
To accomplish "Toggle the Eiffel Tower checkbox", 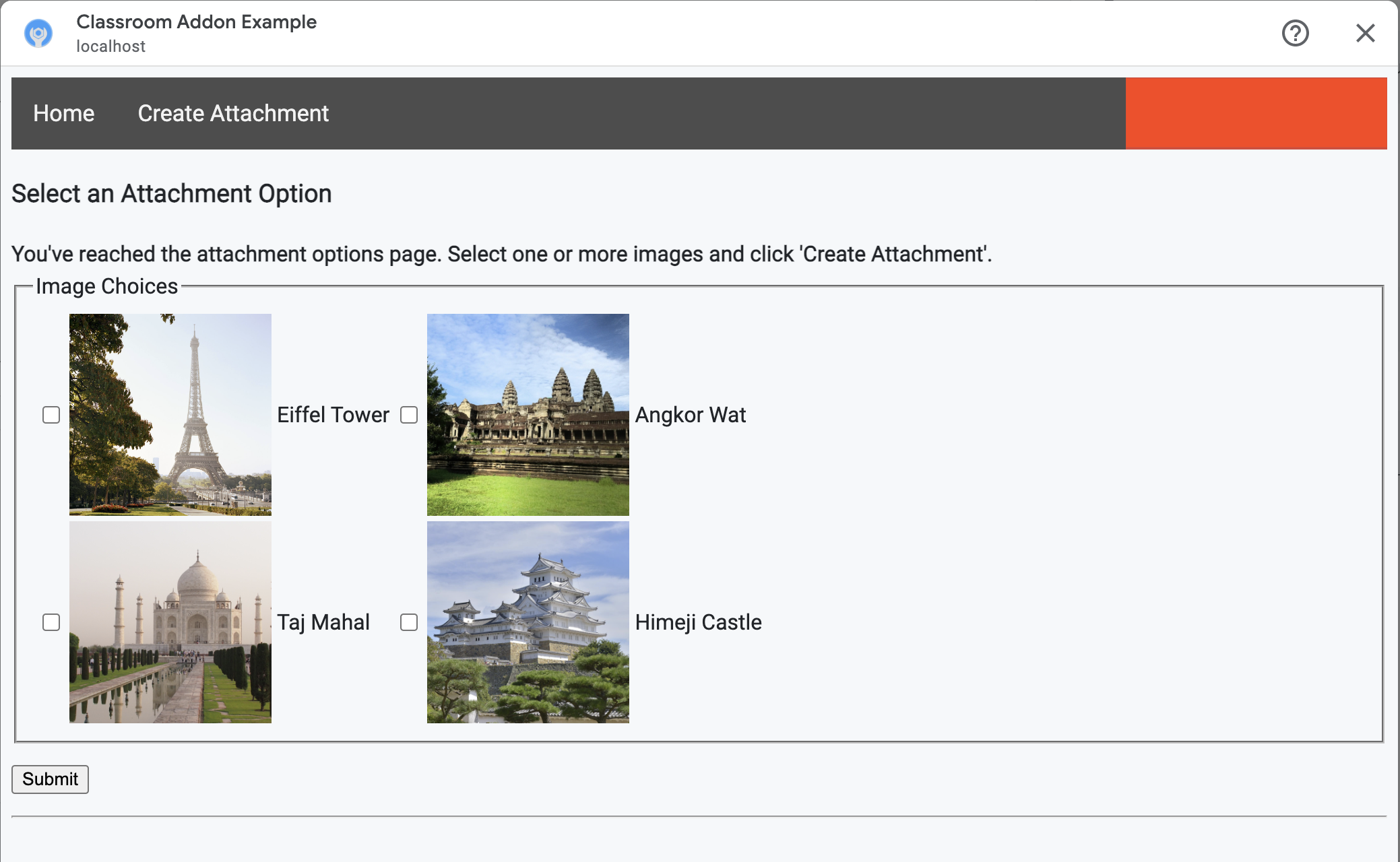I will click(51, 415).
